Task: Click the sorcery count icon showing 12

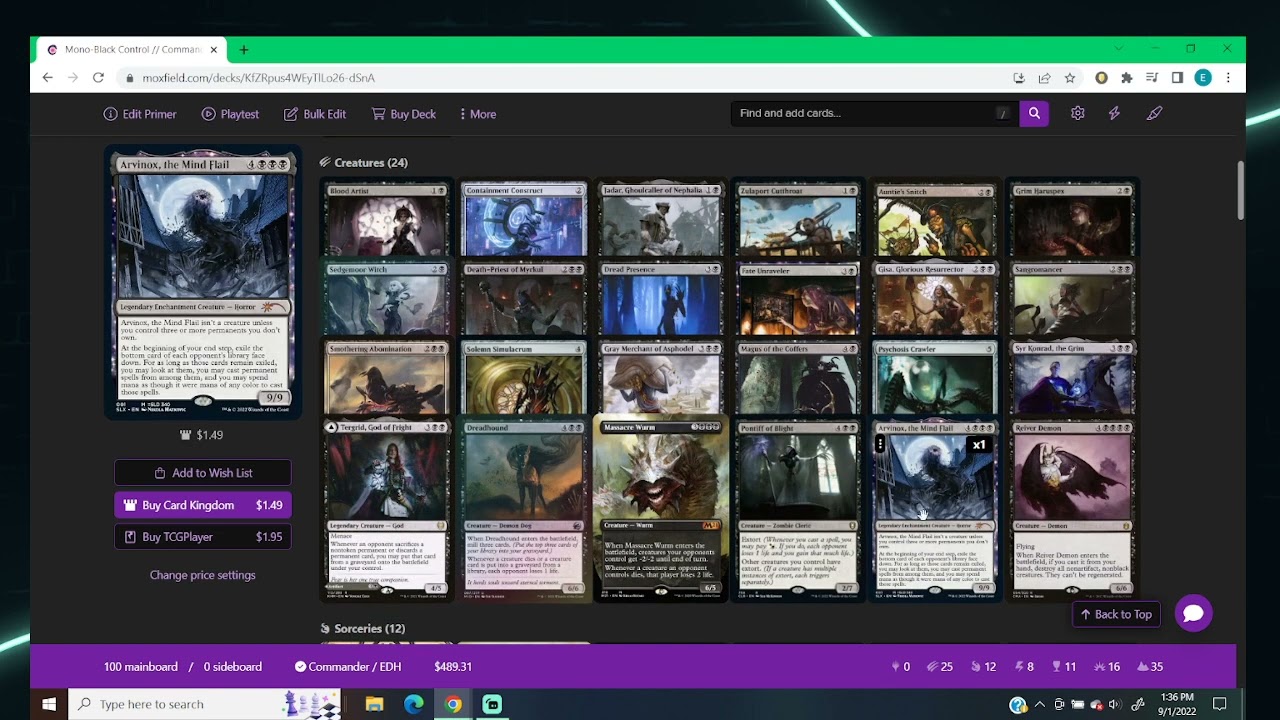Action: (x=976, y=666)
